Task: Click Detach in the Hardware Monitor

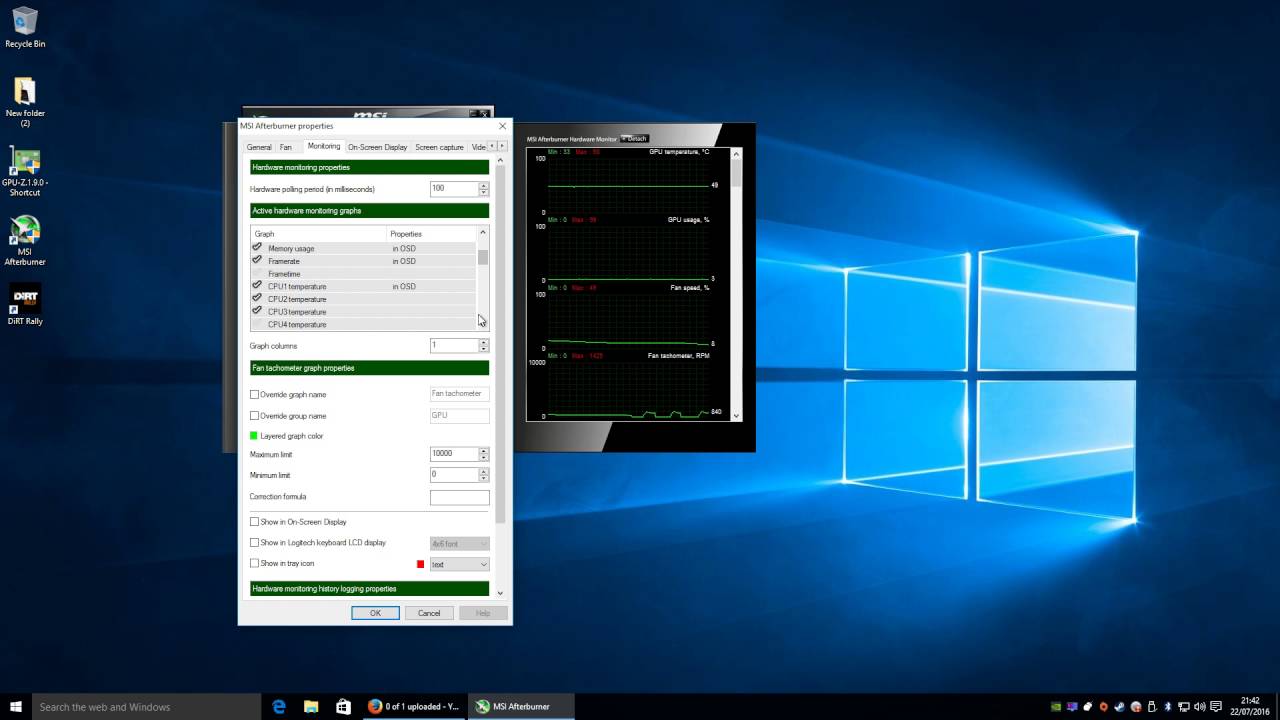Action: tap(635, 138)
